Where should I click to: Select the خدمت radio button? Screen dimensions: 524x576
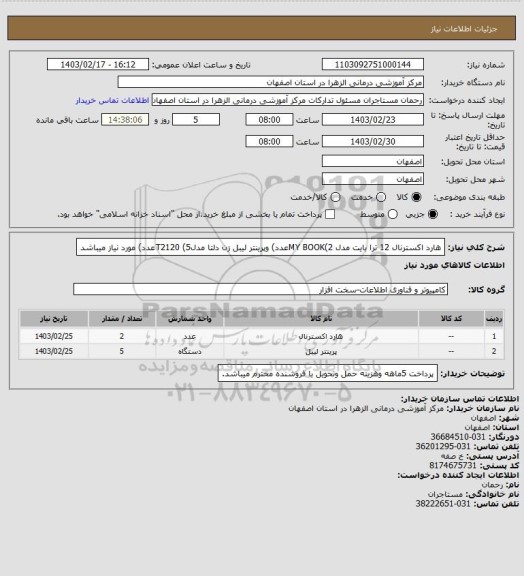tap(381, 197)
